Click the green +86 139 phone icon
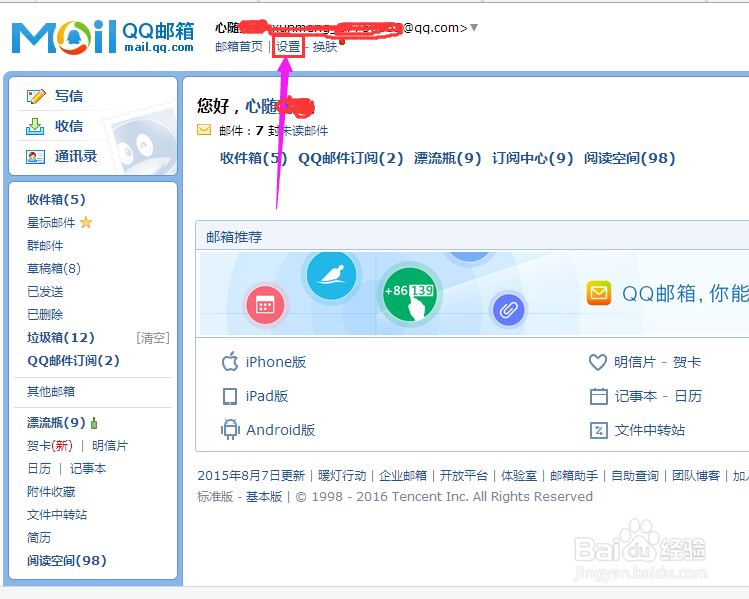The width and height of the screenshot is (749, 599). pyautogui.click(x=410, y=294)
